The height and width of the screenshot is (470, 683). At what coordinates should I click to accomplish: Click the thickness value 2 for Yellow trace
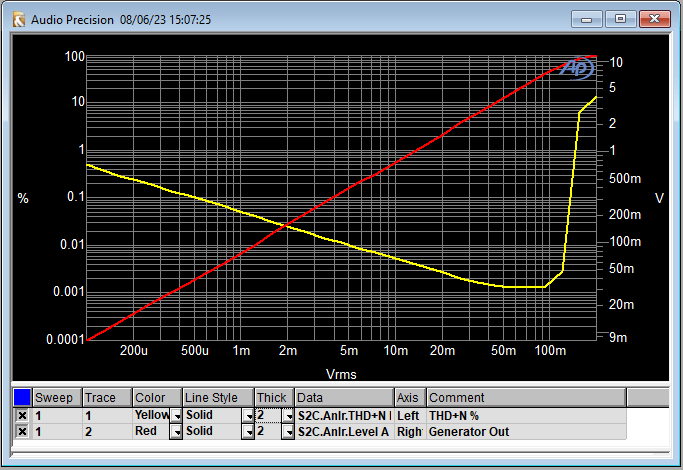point(268,415)
